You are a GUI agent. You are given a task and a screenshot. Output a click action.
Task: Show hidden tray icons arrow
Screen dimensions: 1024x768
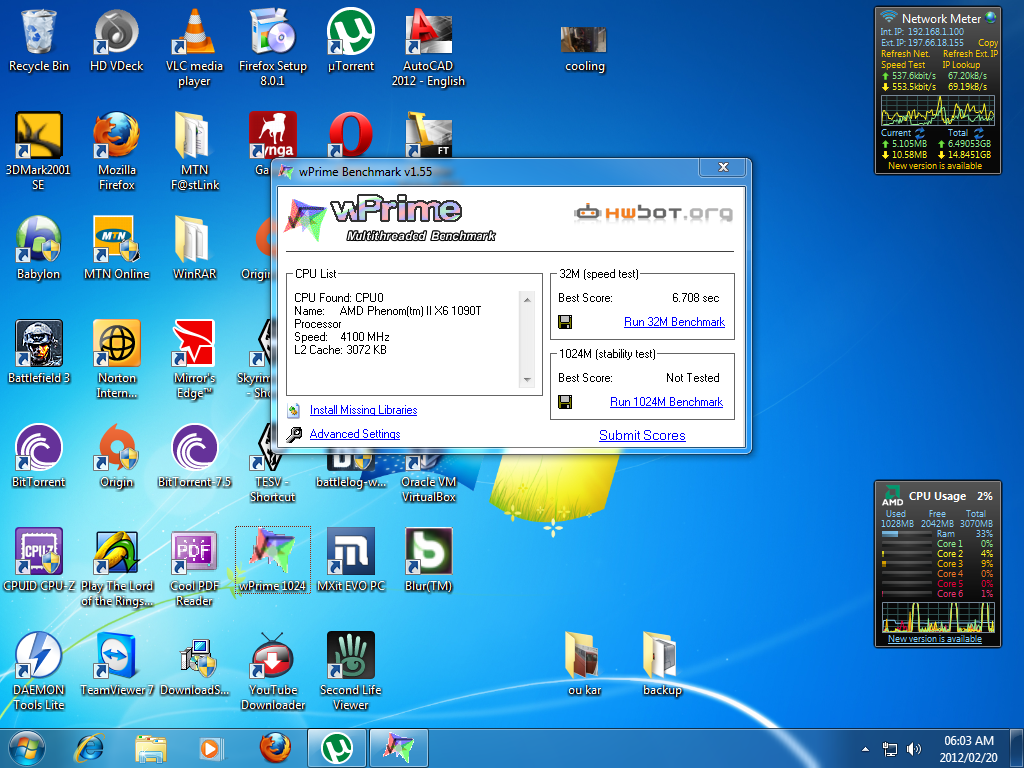(865, 749)
